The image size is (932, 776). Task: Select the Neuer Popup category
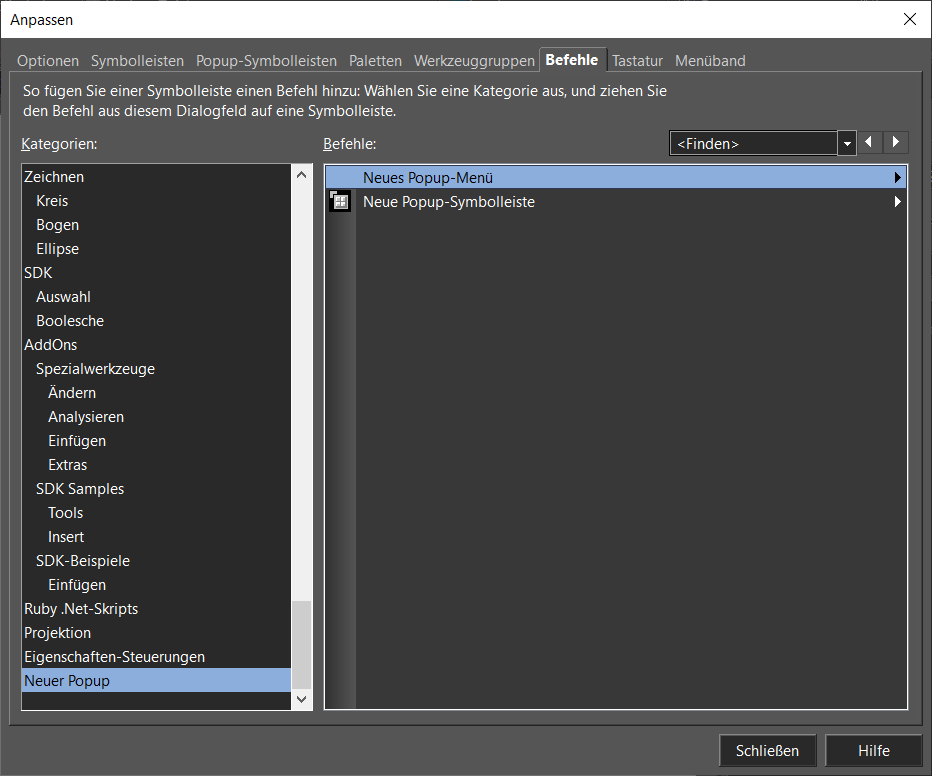[156, 680]
